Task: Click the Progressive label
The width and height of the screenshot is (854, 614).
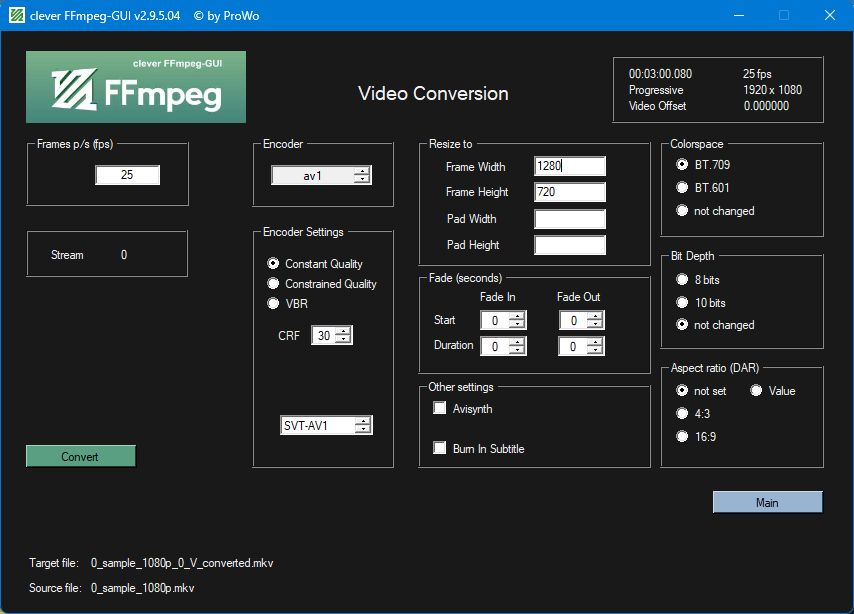Action: point(656,90)
